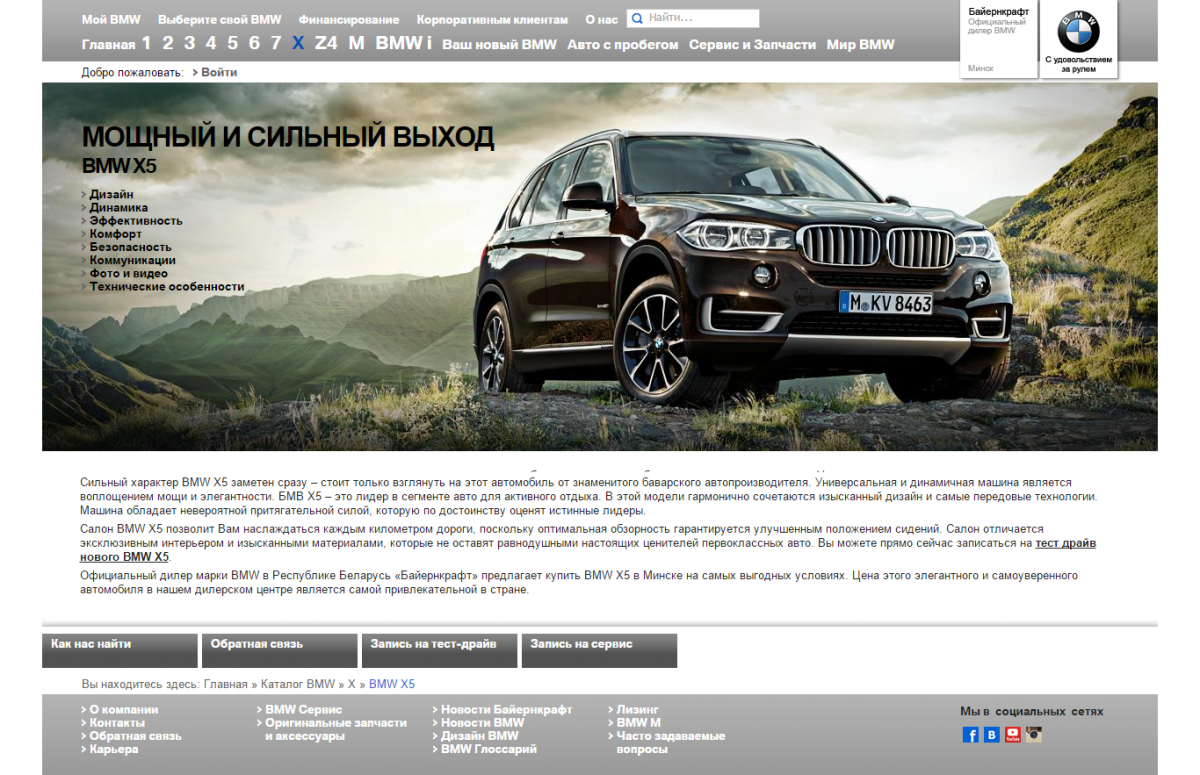Open footer link 'BMW M'
Viewport: 1200px width, 775px height.
tap(638, 722)
